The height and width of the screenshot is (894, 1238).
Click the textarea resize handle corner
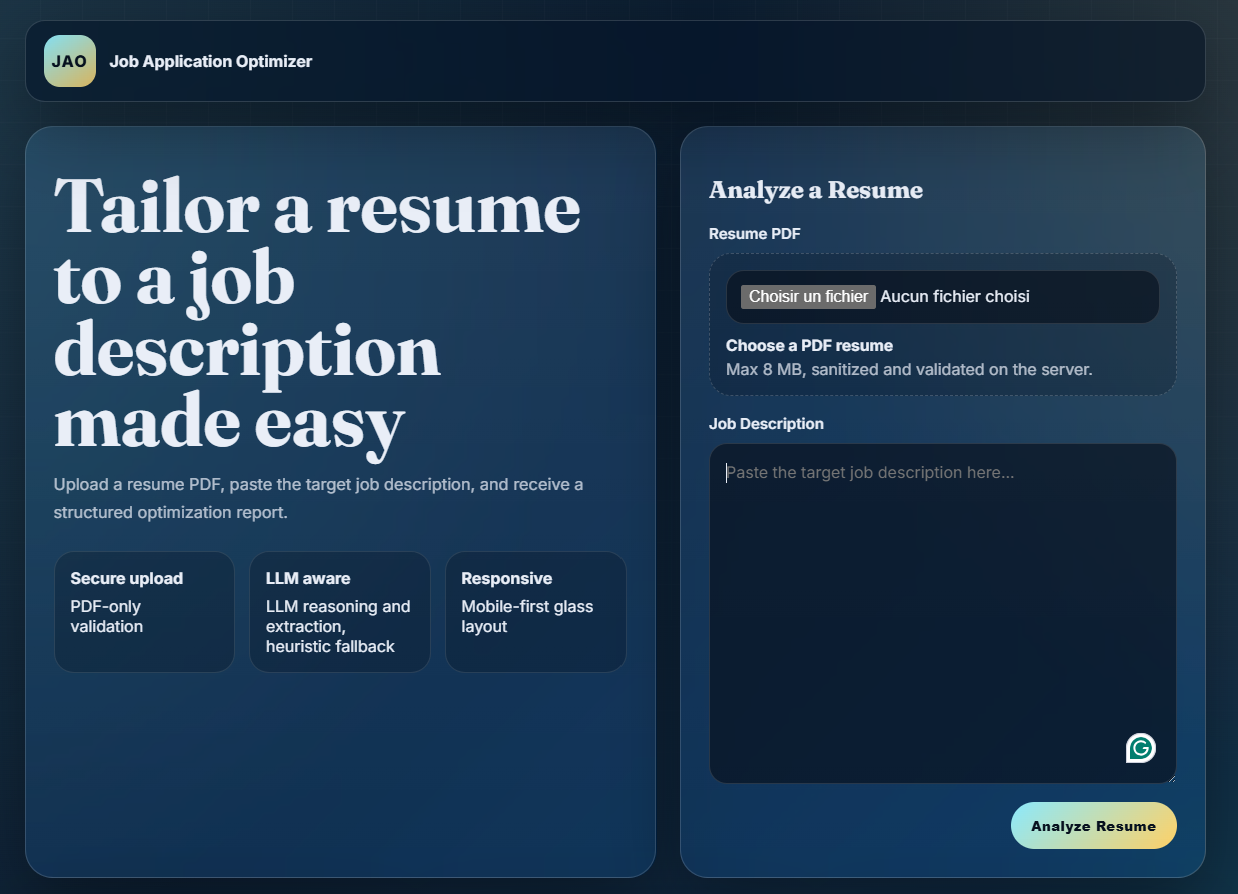click(x=1171, y=776)
